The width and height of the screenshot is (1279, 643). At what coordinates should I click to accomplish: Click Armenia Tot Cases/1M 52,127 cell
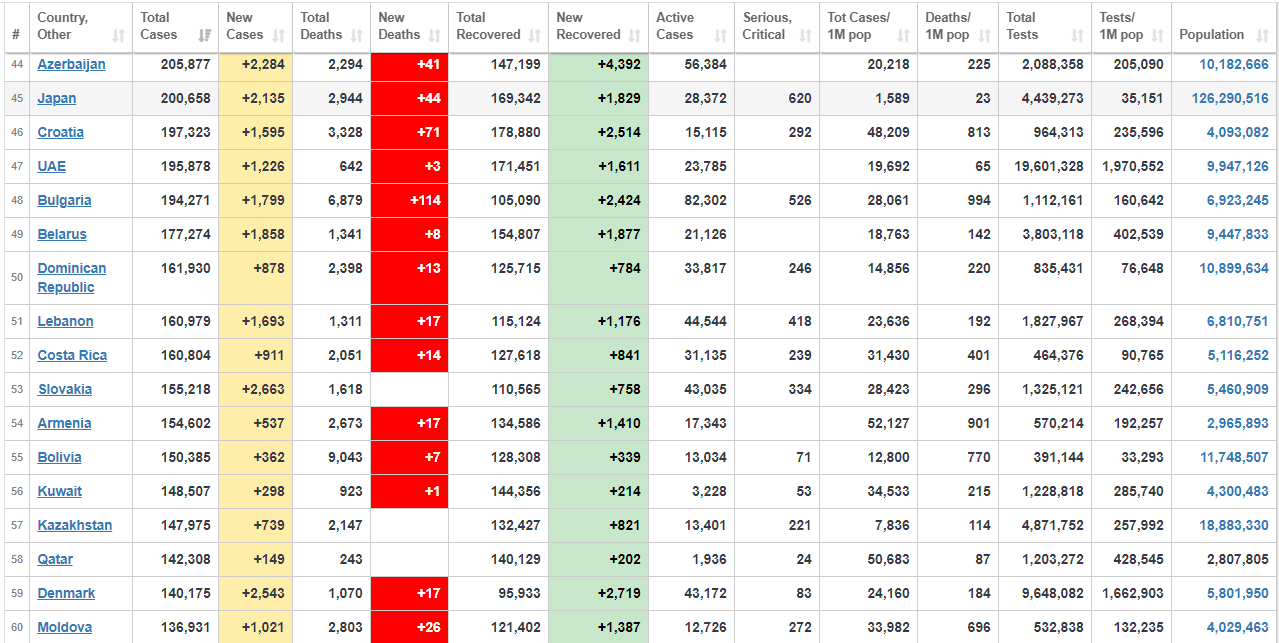(869, 423)
